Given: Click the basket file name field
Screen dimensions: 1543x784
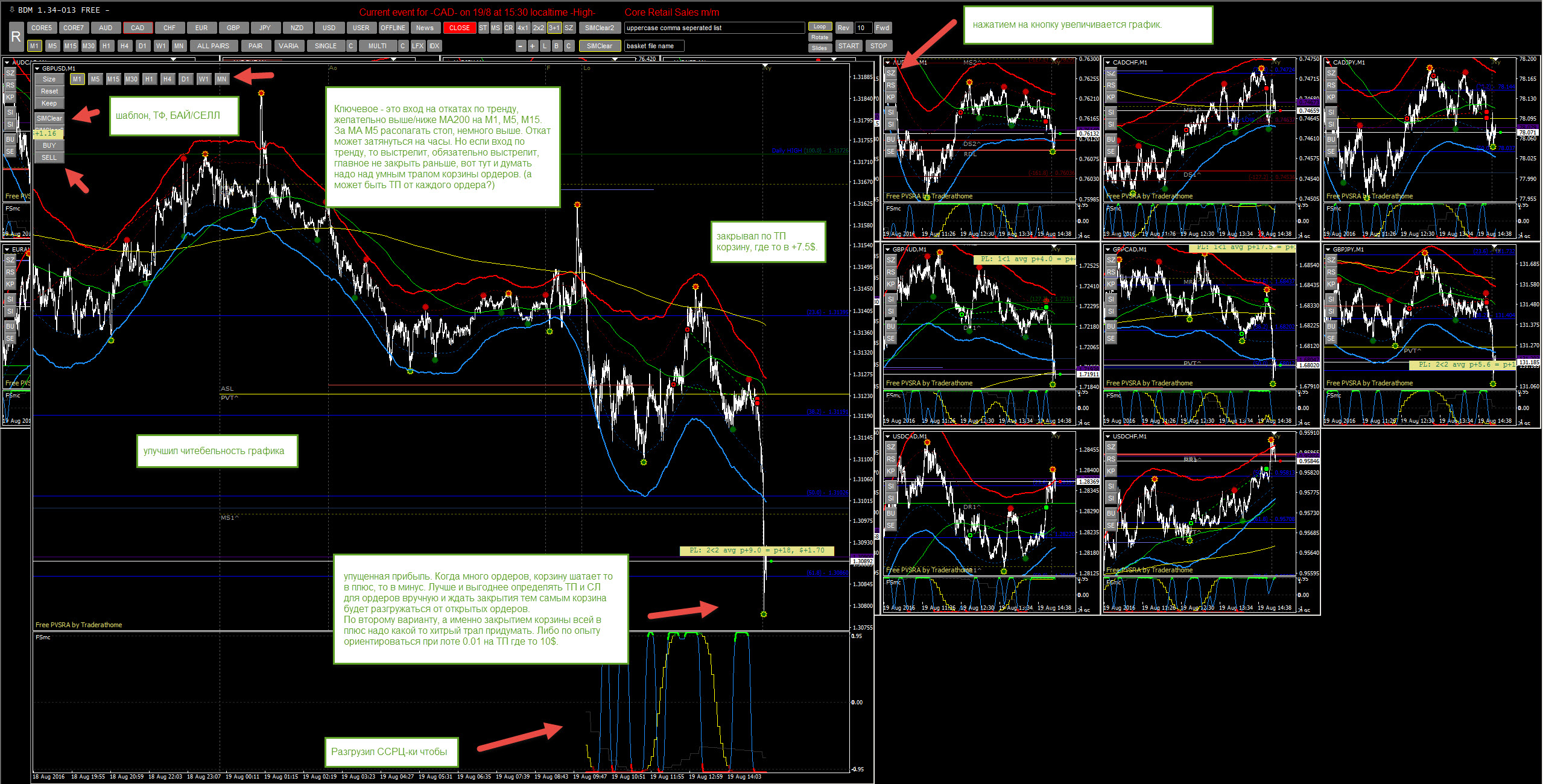Looking at the screenshot, I should click(654, 46).
